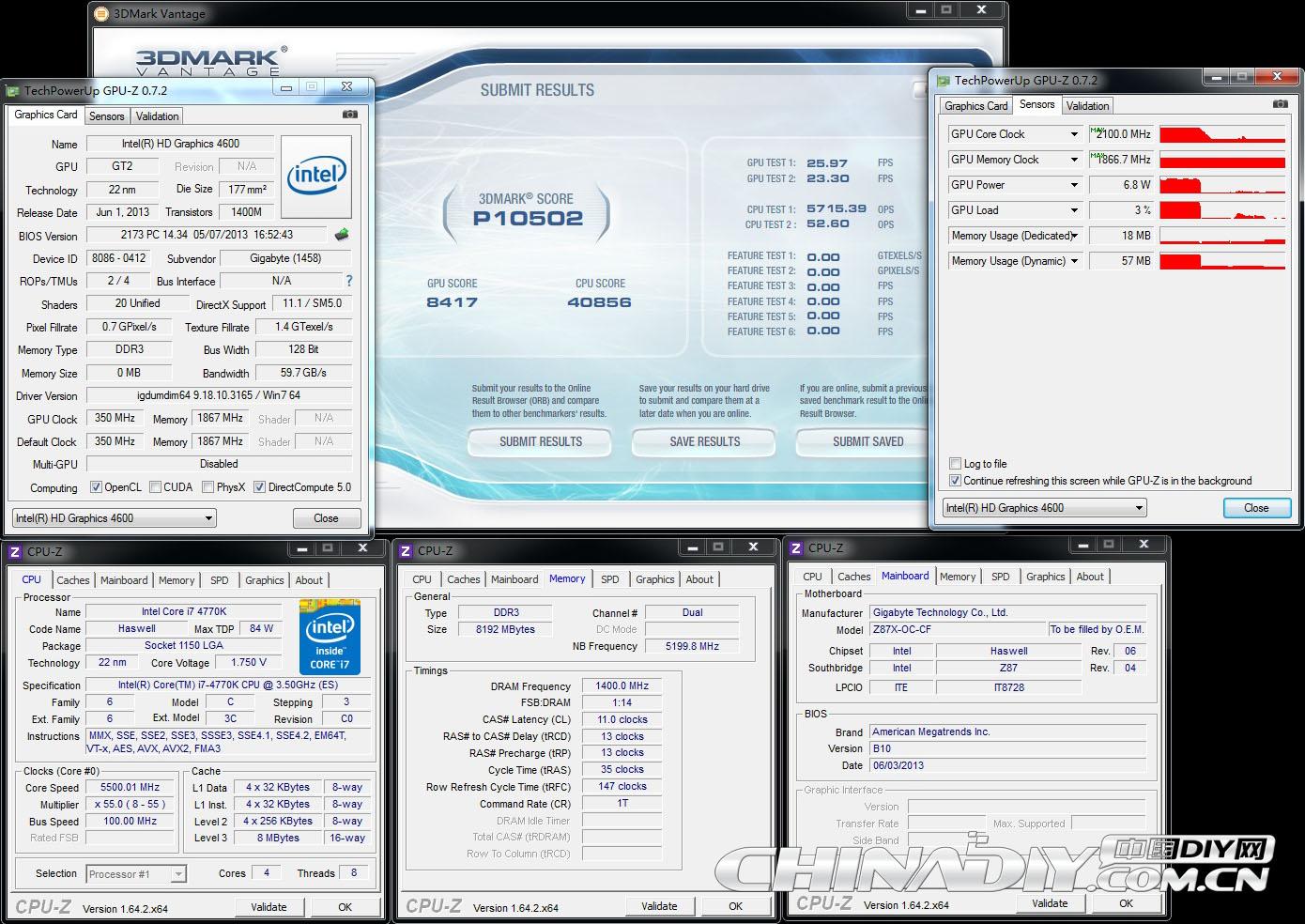1305x924 pixels.
Task: Click CPU-Z CPU window title icon
Action: (14, 551)
